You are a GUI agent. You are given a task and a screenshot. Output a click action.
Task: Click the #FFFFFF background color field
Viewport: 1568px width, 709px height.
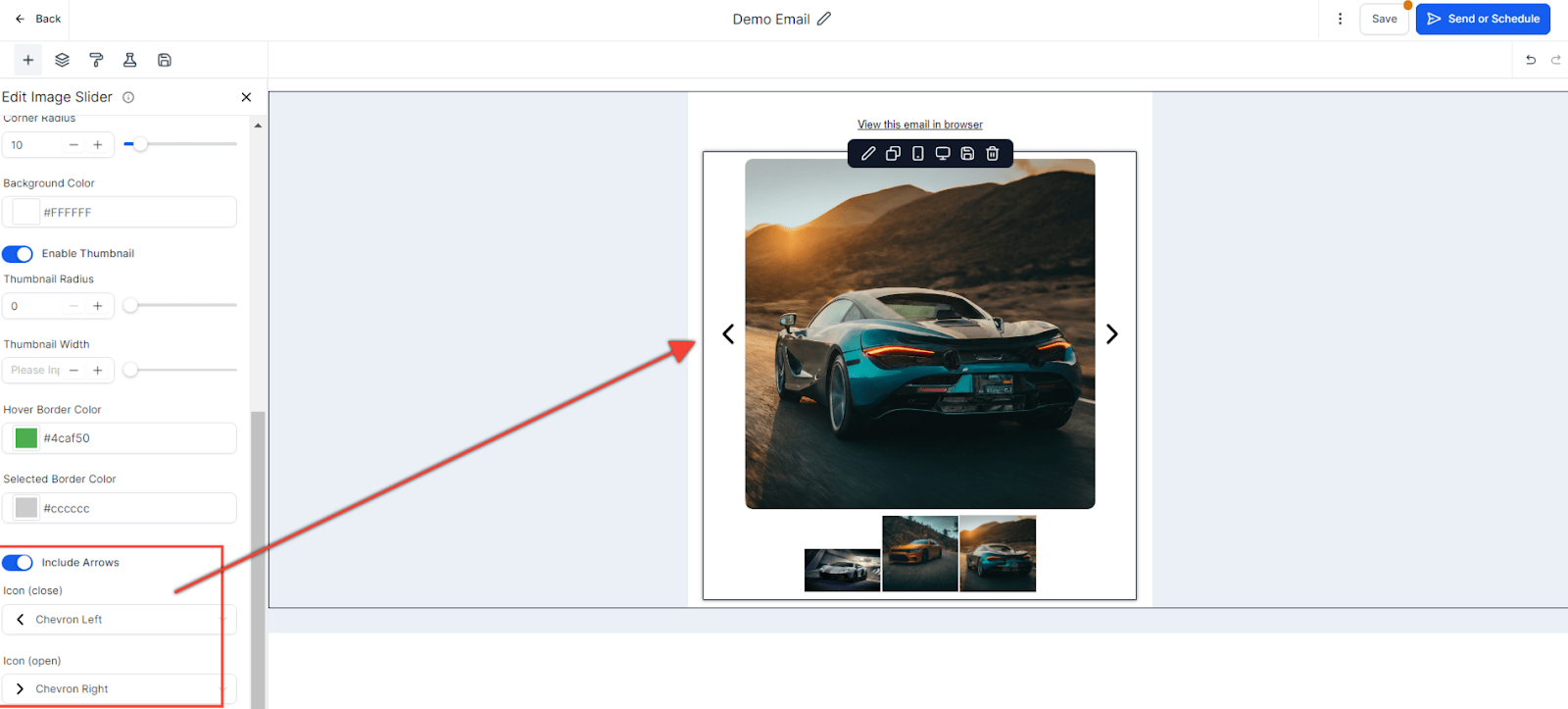120,212
